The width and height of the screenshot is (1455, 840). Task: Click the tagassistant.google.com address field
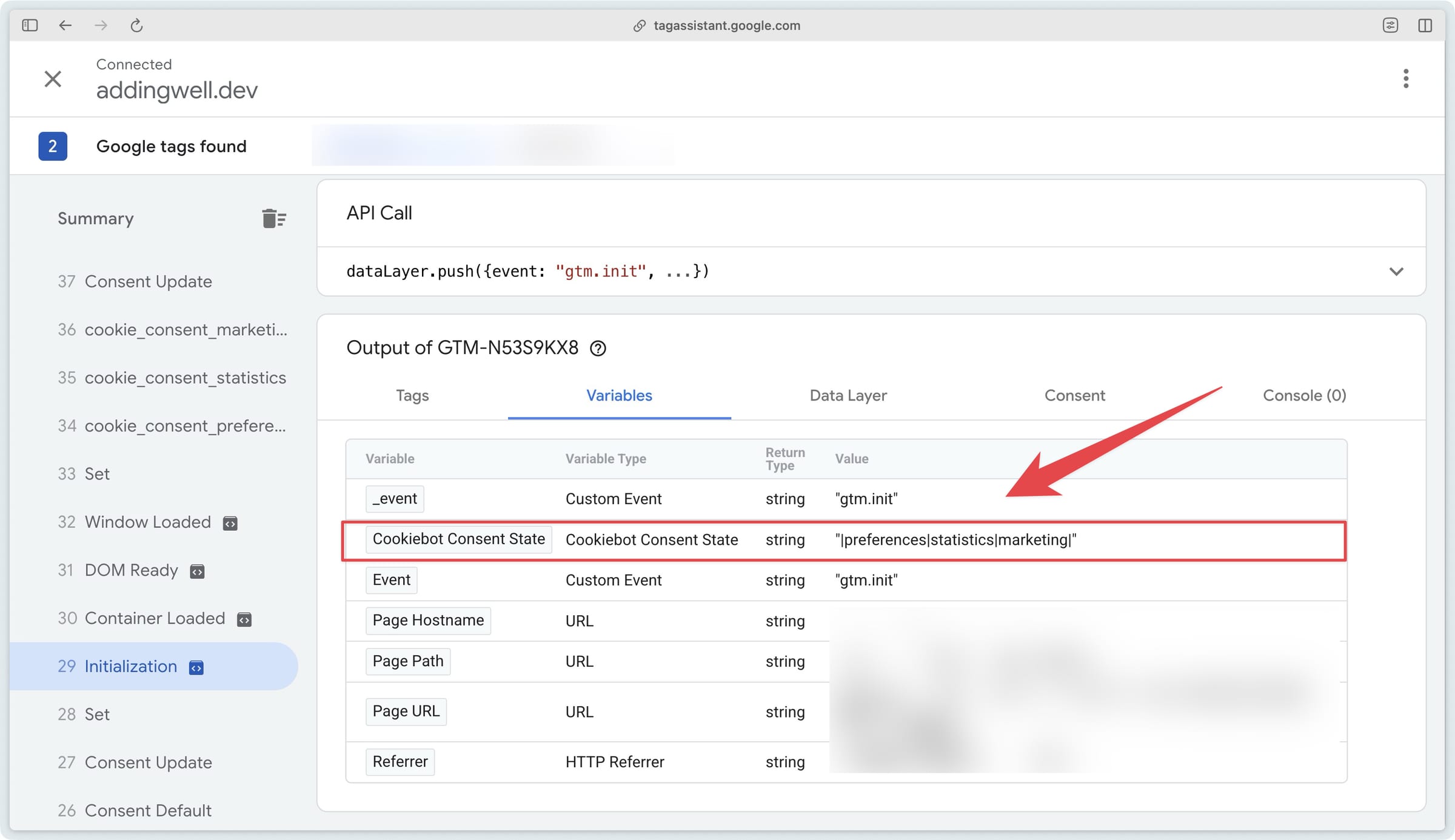pos(727,25)
